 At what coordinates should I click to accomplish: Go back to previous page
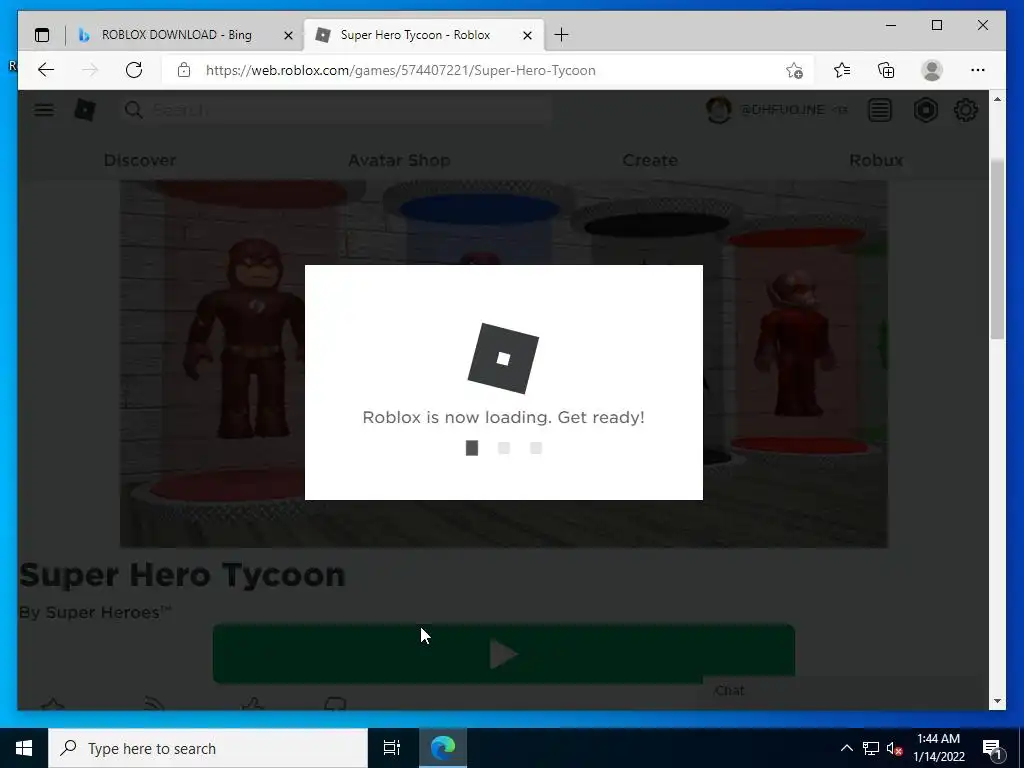pos(45,70)
